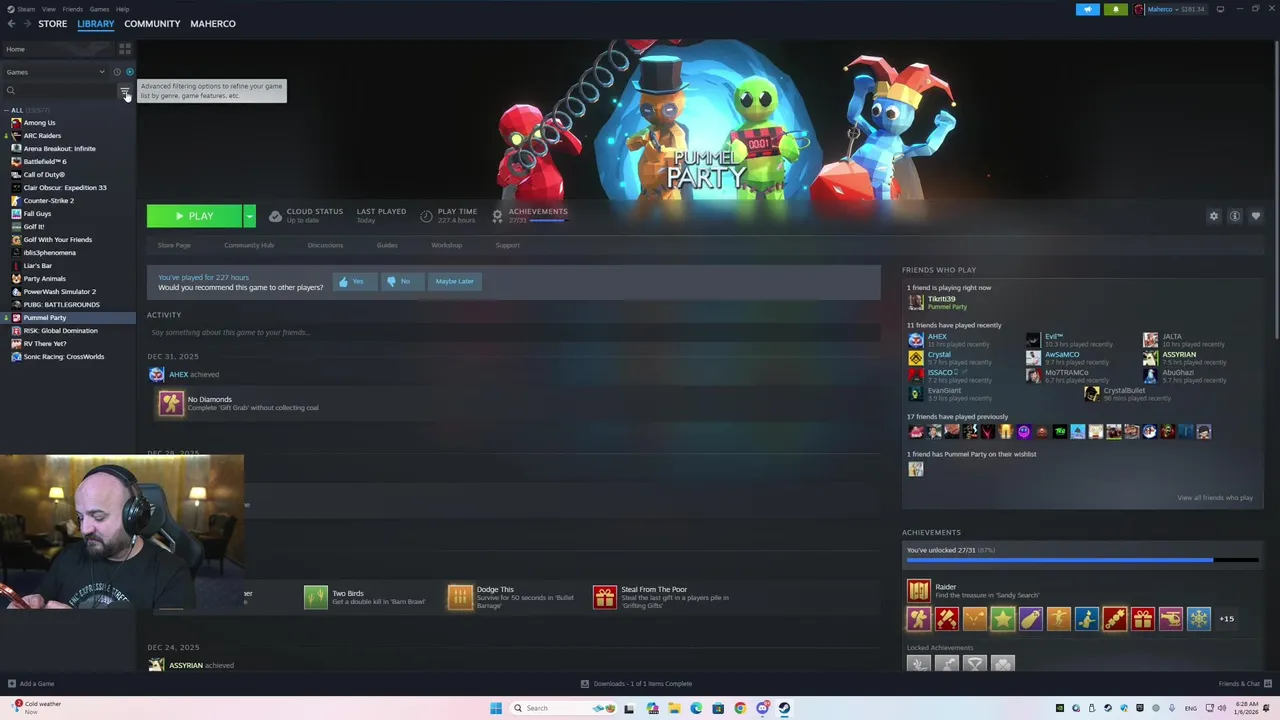The image size is (1280, 720).
Task: Select Among Us in the library
Action: [x=39, y=123]
